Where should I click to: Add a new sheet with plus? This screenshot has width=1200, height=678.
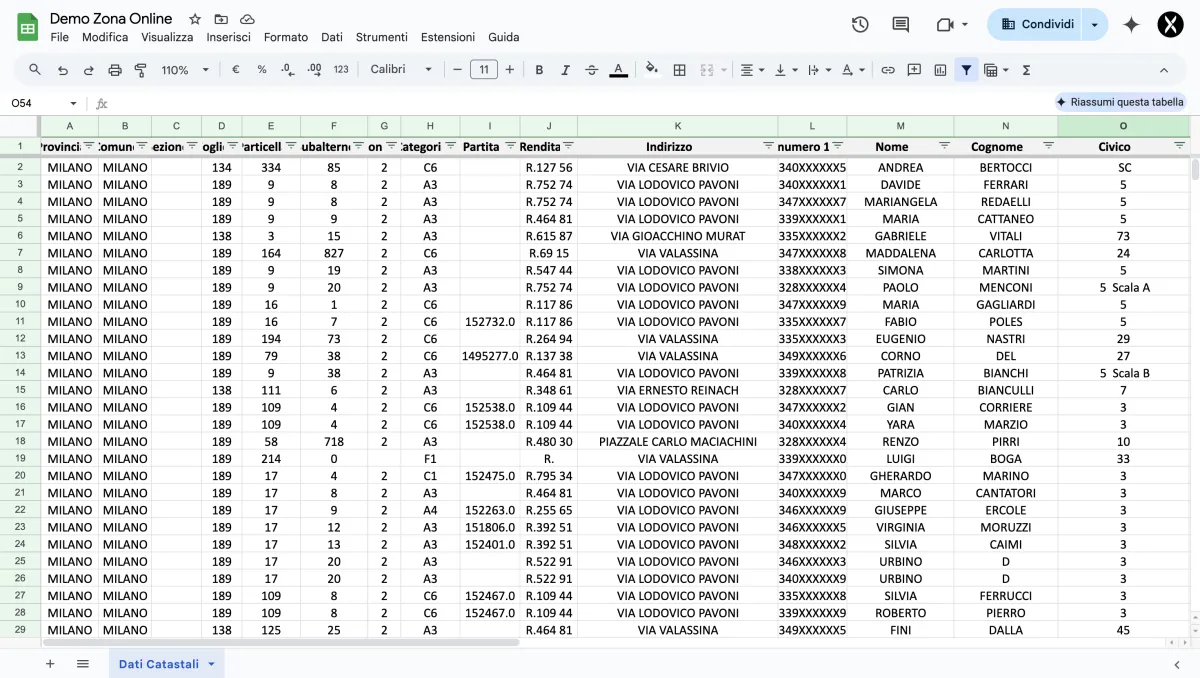pos(50,664)
